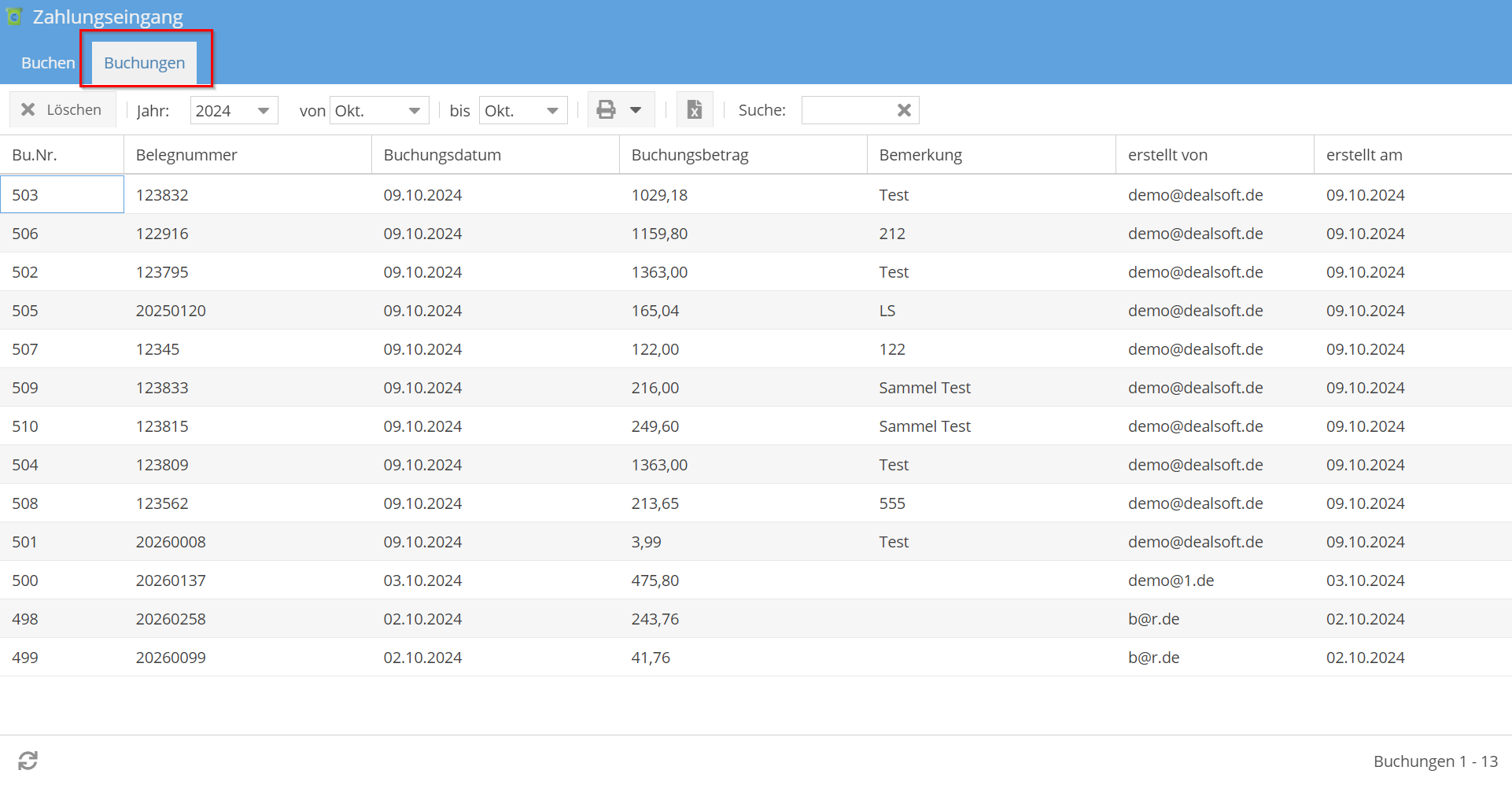Clear the search field with X icon
Image resolution: width=1512 pixels, height=785 pixels.
pos(904,110)
